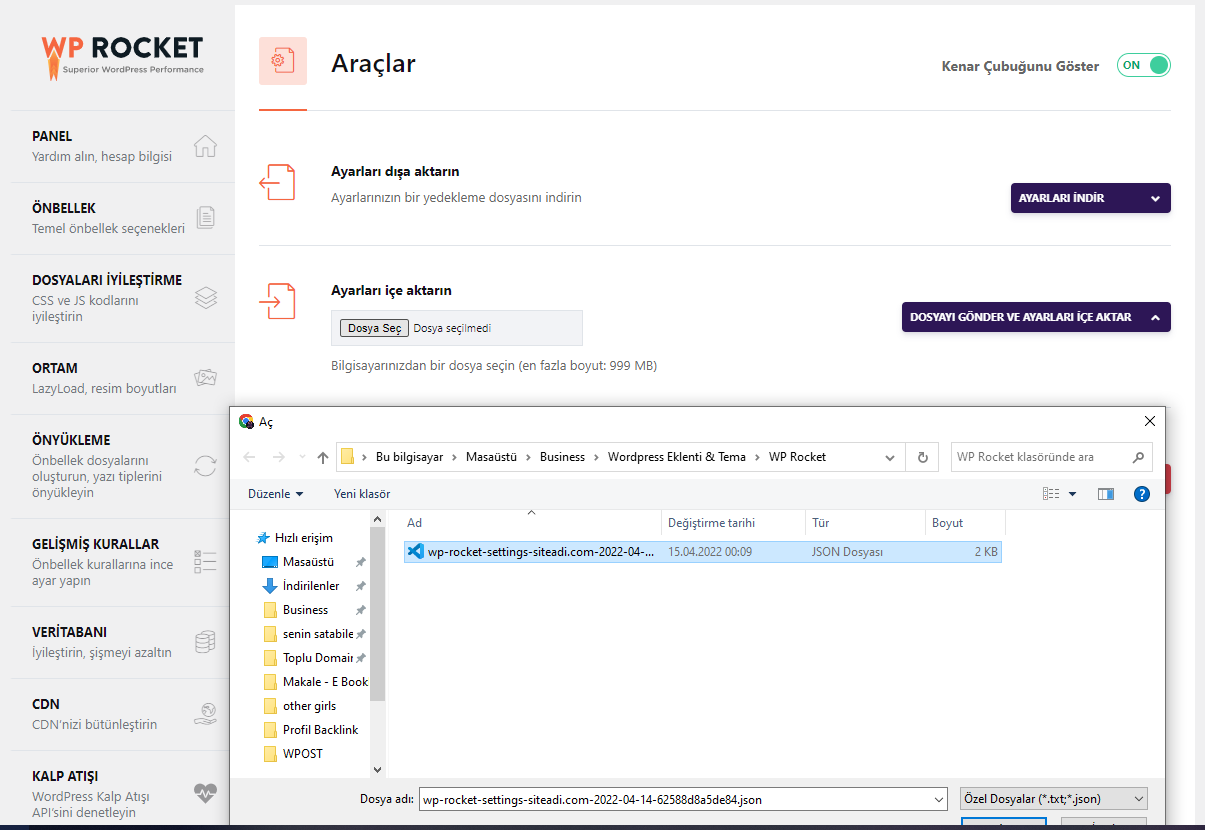Click the Araçlar tools page icon
The image size is (1205, 830).
283,61
